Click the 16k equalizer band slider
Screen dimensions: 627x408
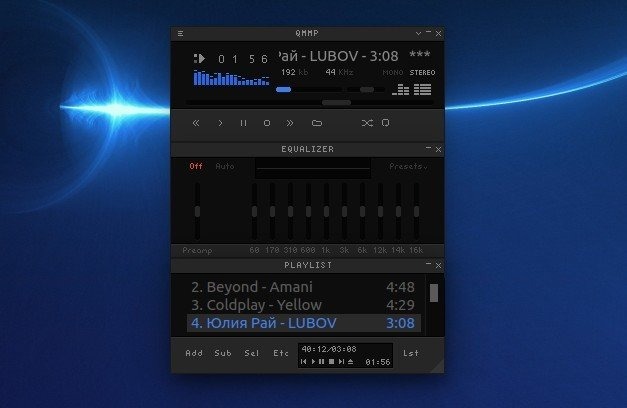tap(416, 211)
